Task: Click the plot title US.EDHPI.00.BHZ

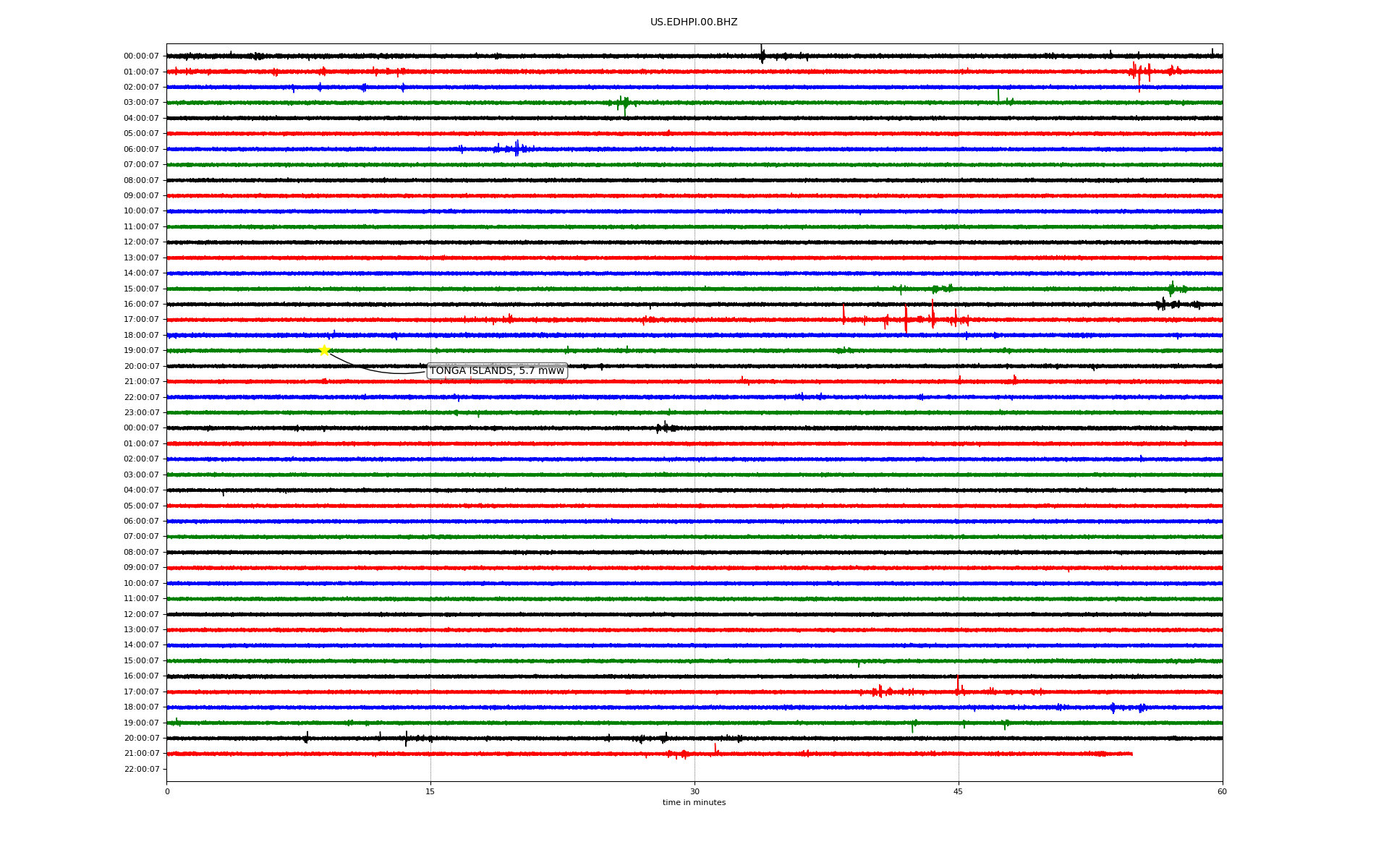Action: coord(693,22)
